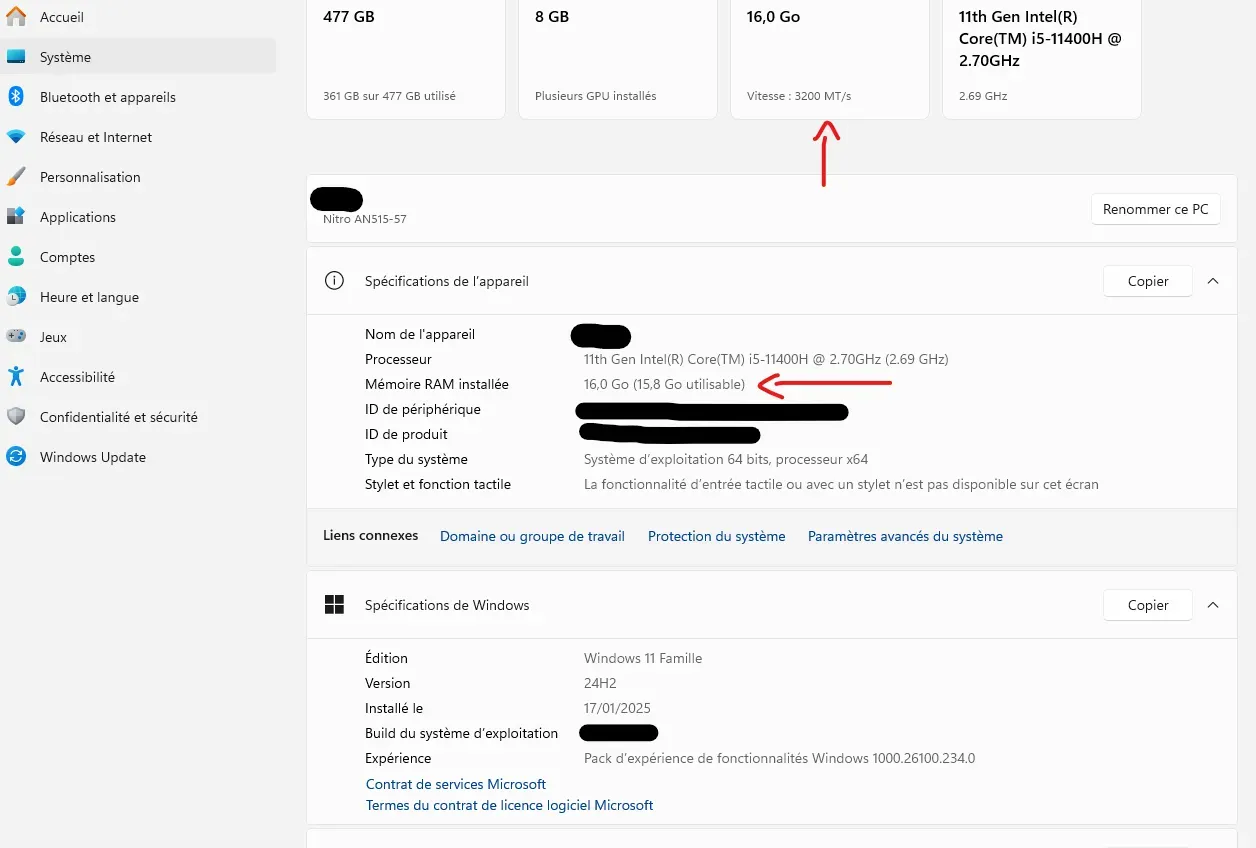1256x848 pixels.
Task: Open Confidentialité et sécurité
Action: point(140,417)
